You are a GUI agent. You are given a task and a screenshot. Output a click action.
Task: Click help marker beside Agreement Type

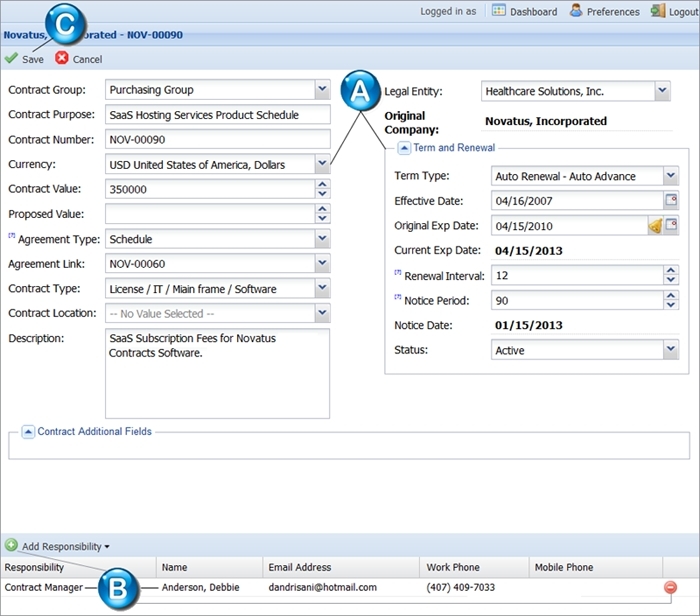coord(12,235)
